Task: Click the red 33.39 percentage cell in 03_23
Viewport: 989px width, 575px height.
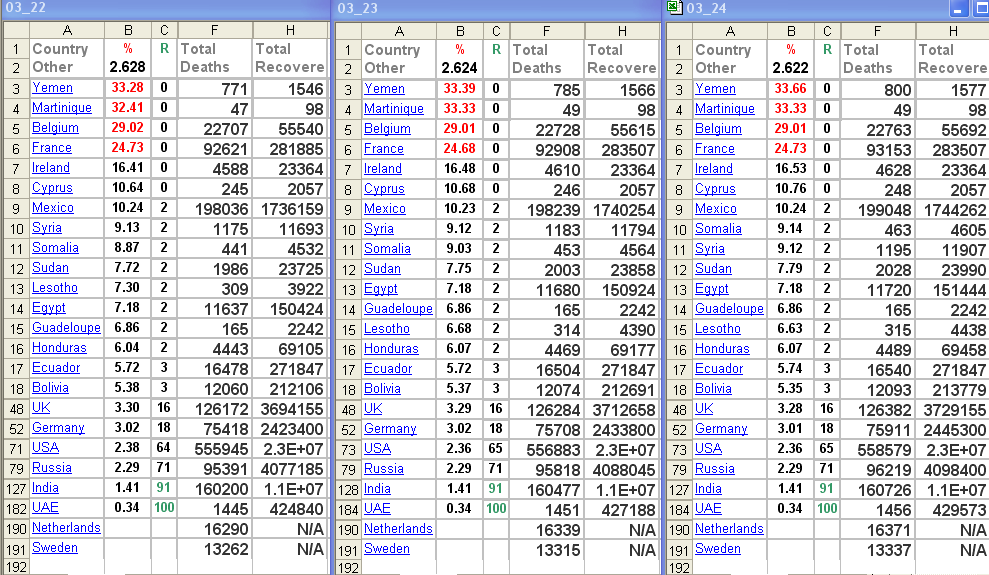Action: [460, 88]
